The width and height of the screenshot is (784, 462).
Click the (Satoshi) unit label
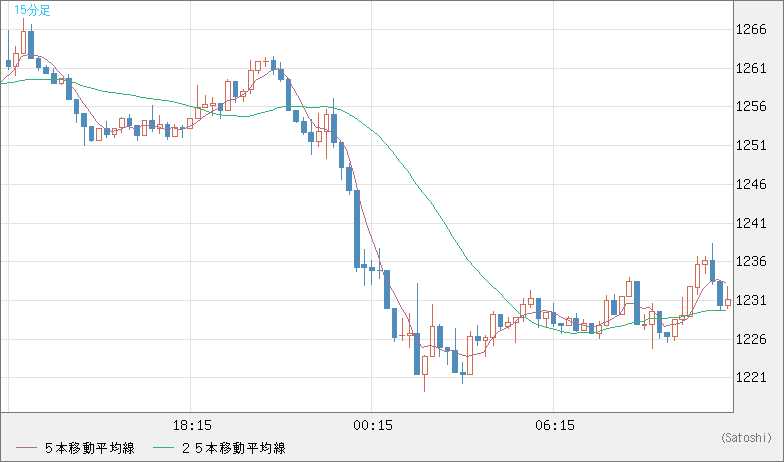(x=746, y=438)
